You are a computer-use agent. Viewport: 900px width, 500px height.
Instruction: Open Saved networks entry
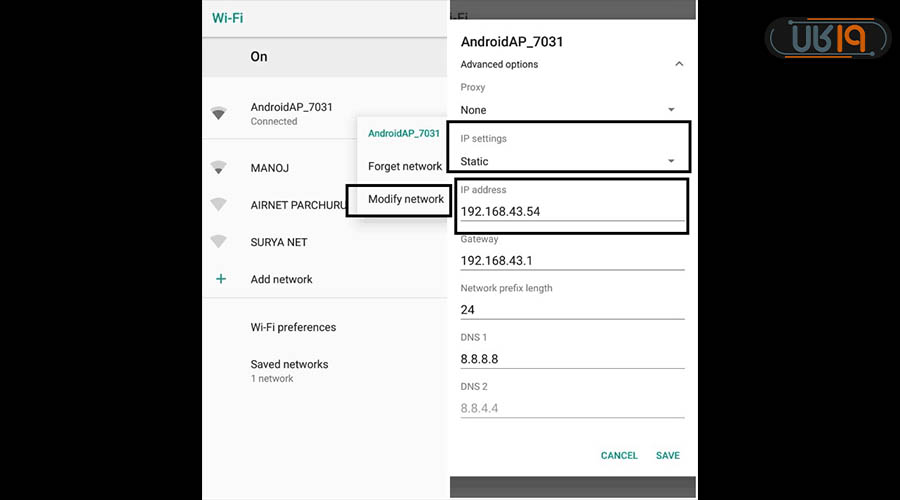pos(289,370)
